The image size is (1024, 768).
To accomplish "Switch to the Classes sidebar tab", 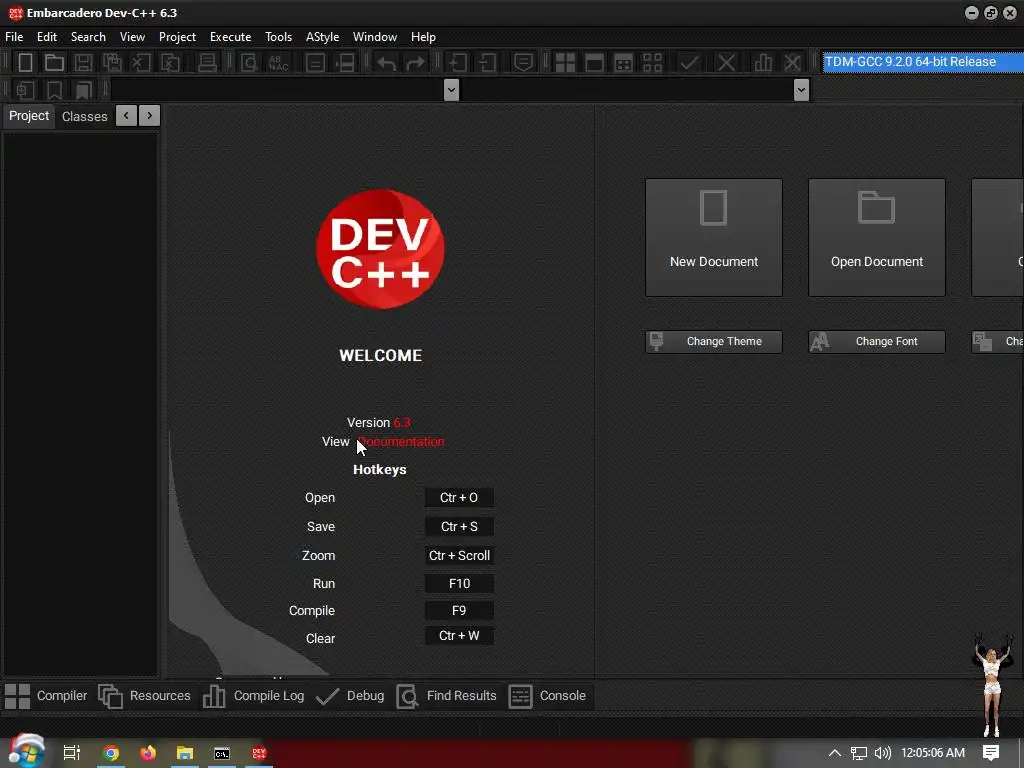I will click(84, 116).
